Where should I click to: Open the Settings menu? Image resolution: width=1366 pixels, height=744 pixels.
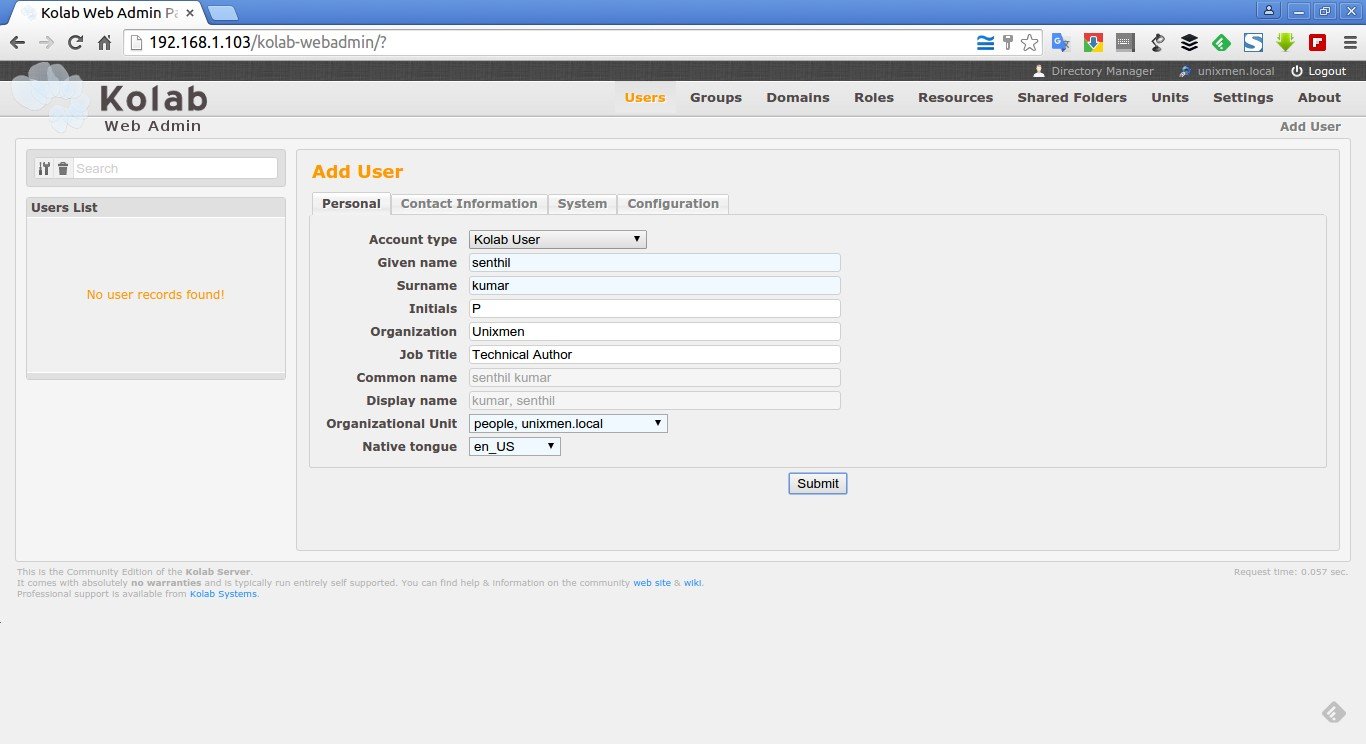(x=1243, y=98)
